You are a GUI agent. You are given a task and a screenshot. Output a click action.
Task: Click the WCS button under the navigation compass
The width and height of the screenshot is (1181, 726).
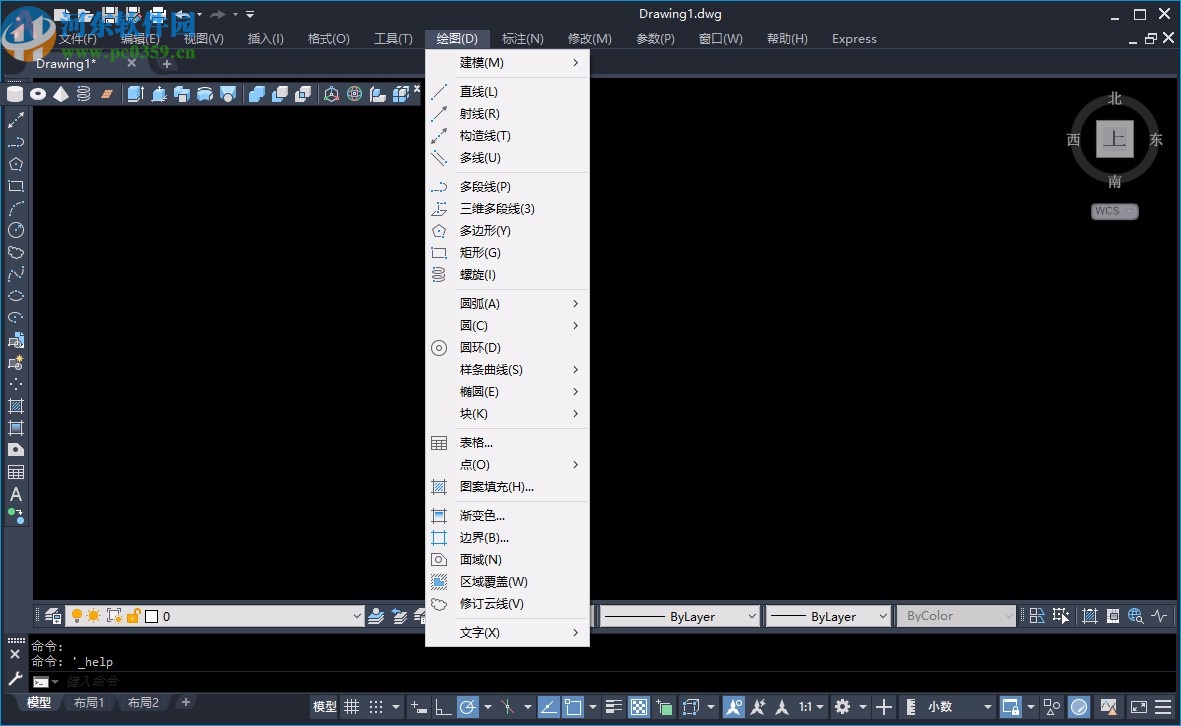[x=1113, y=211]
